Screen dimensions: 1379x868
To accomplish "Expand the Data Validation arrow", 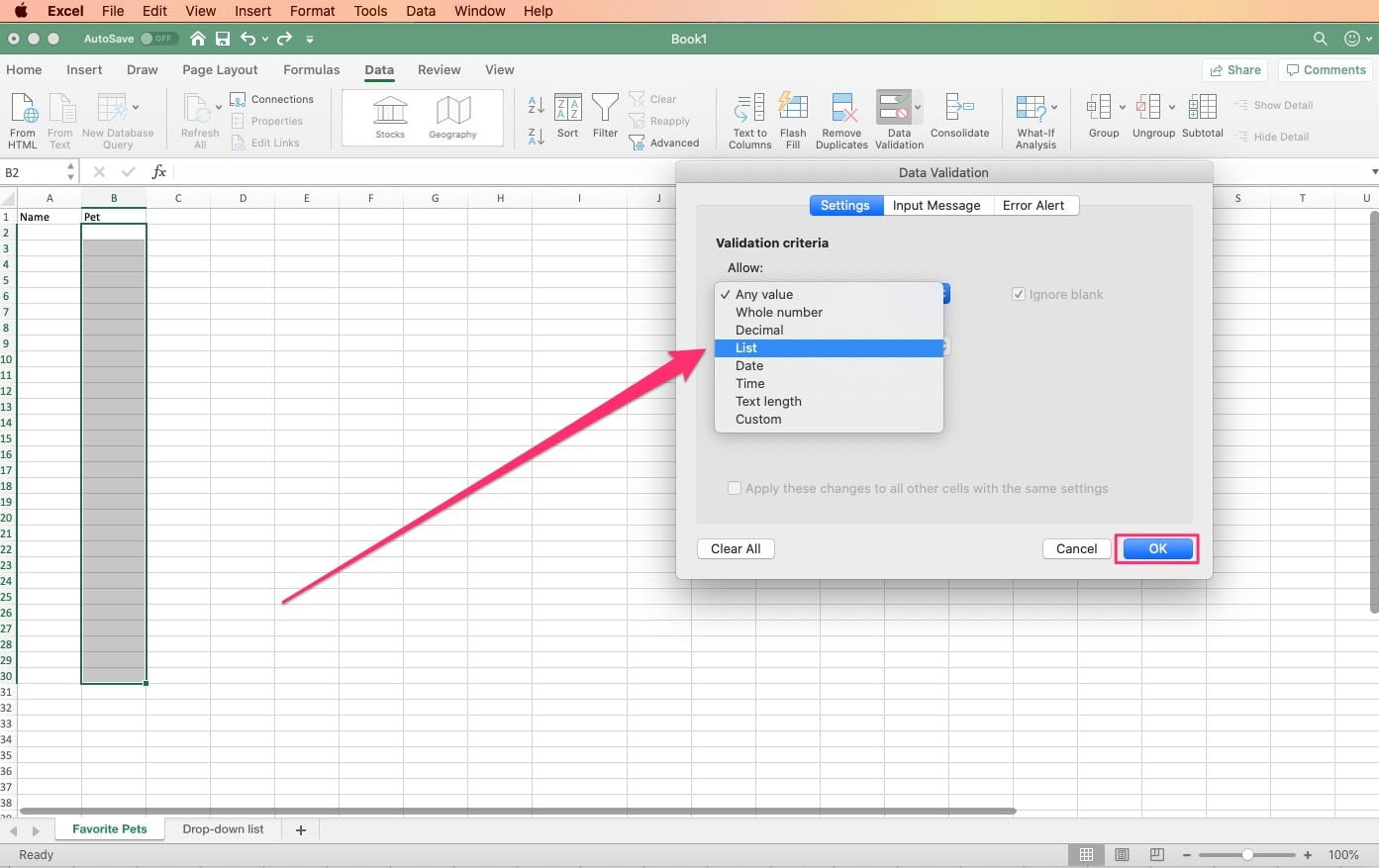I will (x=919, y=107).
